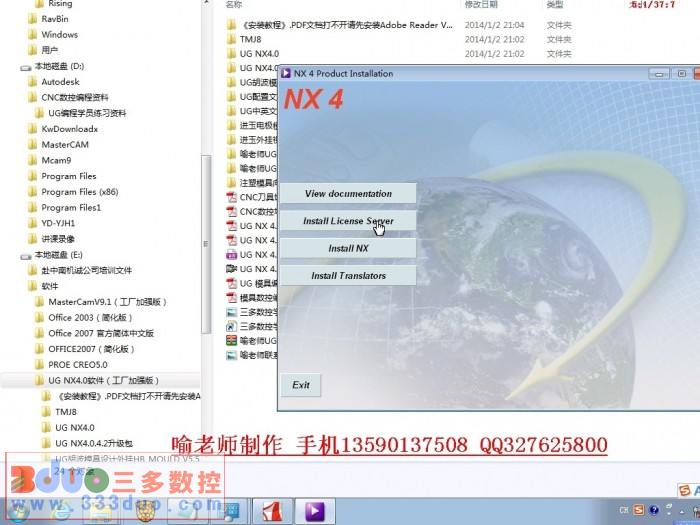Click the floating Sogou input bar S icon
The width and height of the screenshot is (700, 525).
[684, 490]
